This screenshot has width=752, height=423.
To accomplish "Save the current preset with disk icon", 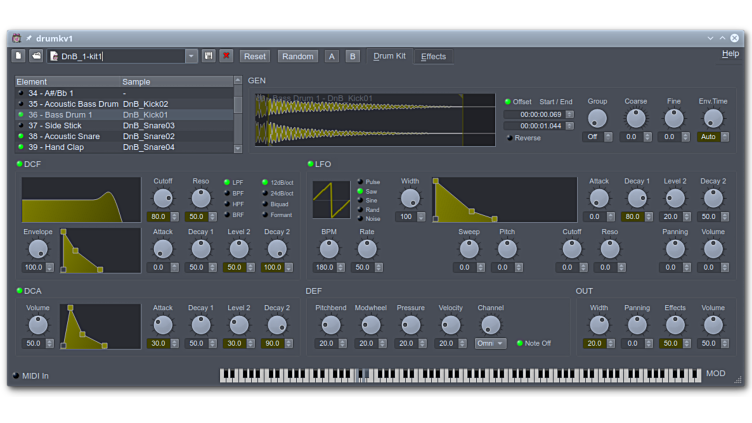I will point(209,56).
